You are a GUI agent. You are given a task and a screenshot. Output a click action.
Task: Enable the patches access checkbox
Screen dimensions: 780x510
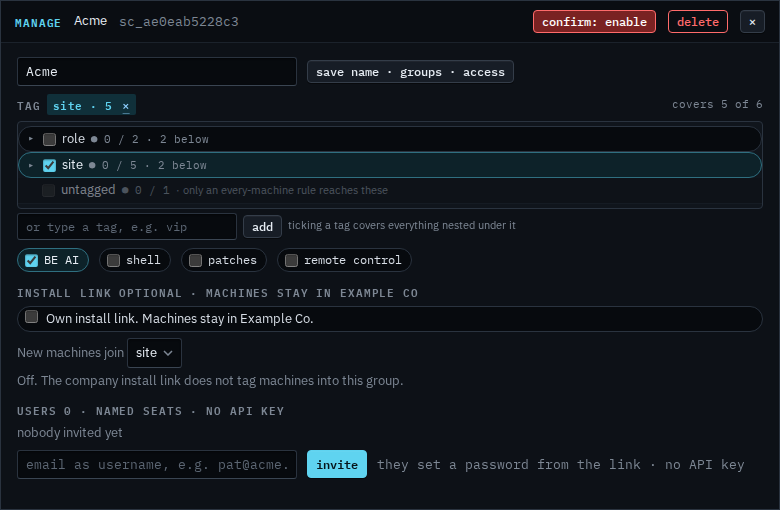(195, 260)
